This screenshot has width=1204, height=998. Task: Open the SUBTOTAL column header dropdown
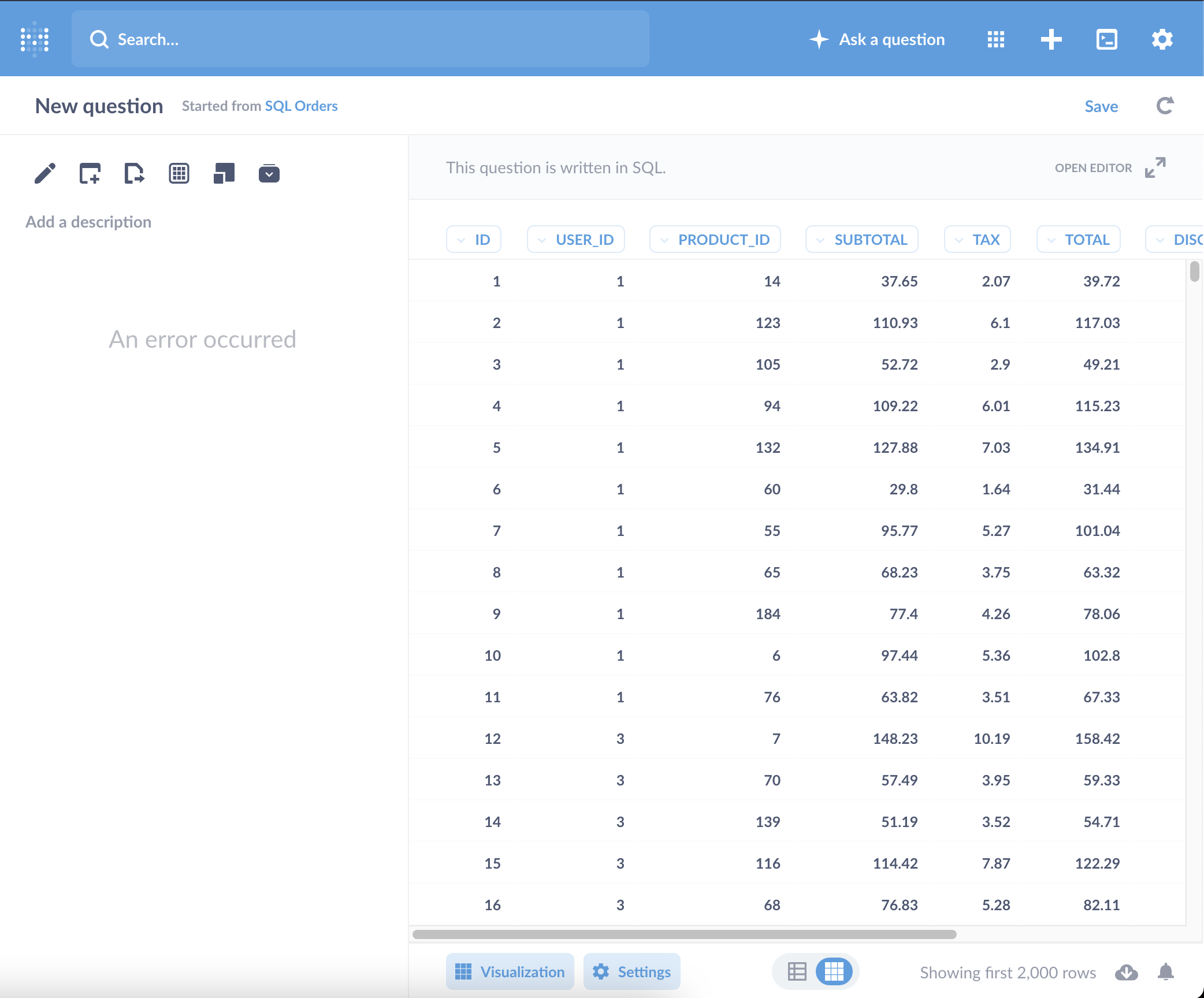(x=862, y=240)
